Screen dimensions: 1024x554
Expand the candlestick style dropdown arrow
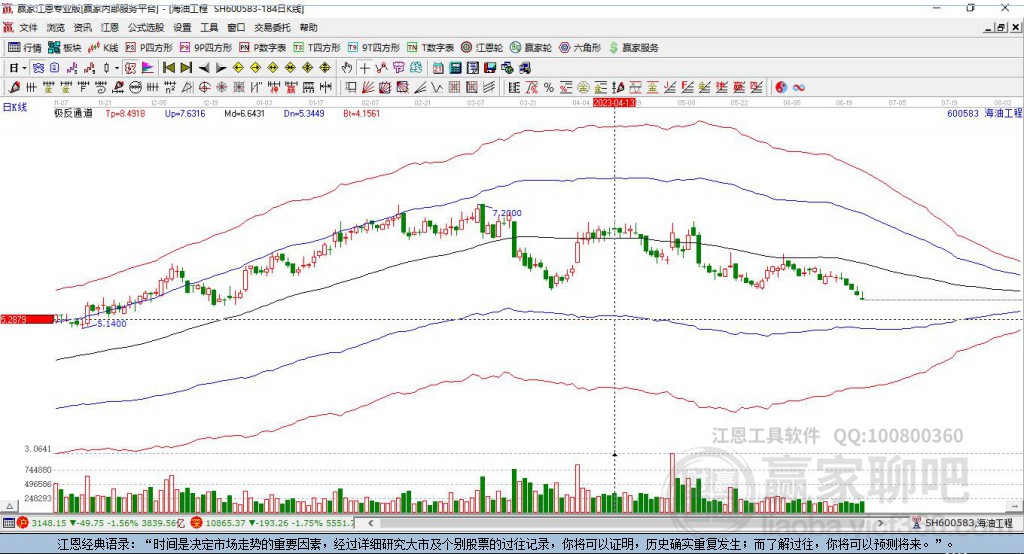click(117, 68)
